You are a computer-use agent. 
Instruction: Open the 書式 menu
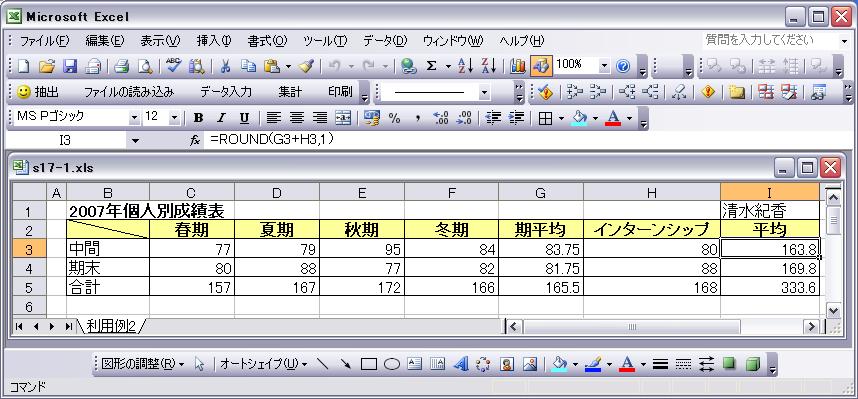click(x=266, y=41)
